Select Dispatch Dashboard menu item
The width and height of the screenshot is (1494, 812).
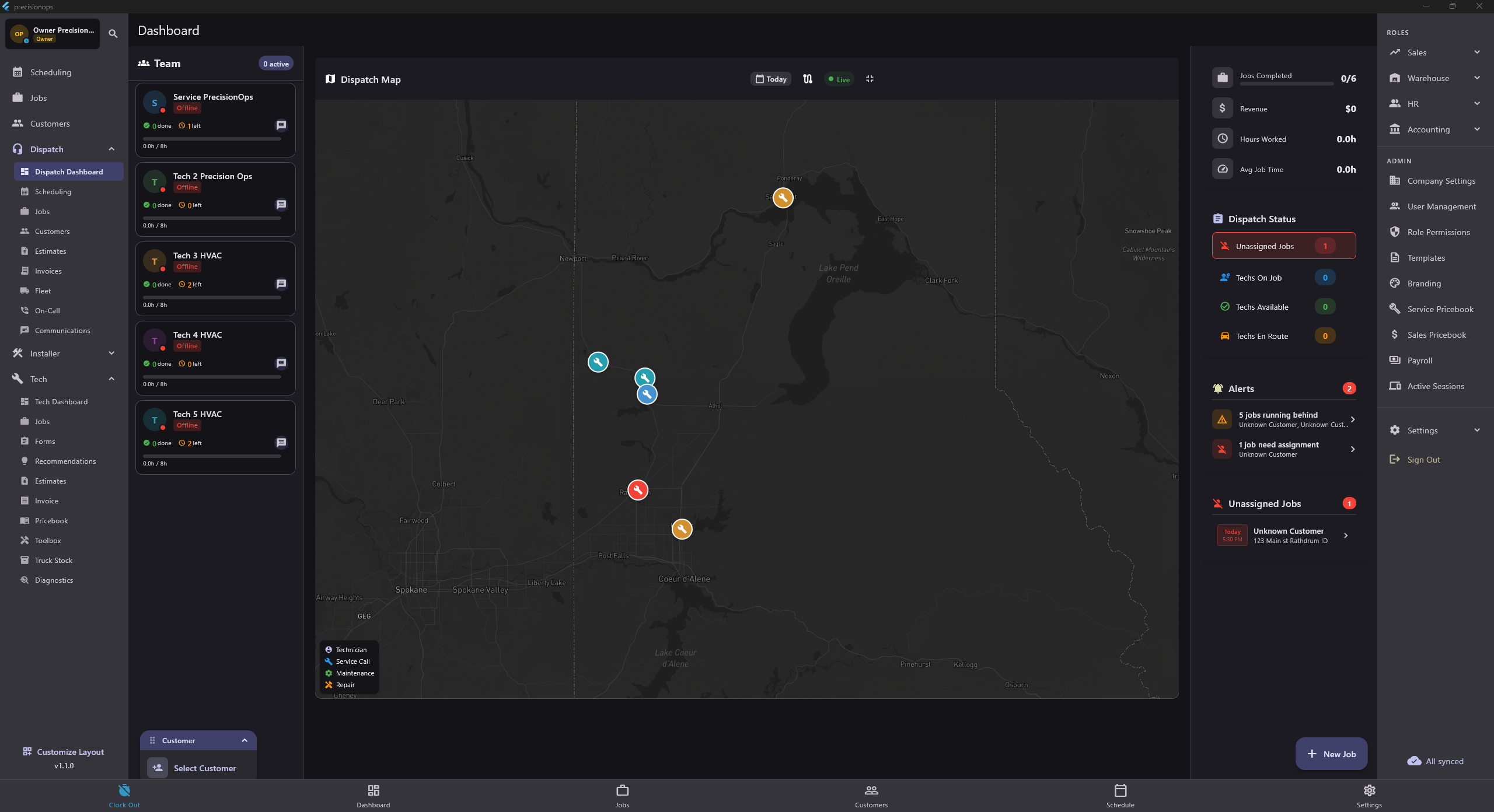69,171
